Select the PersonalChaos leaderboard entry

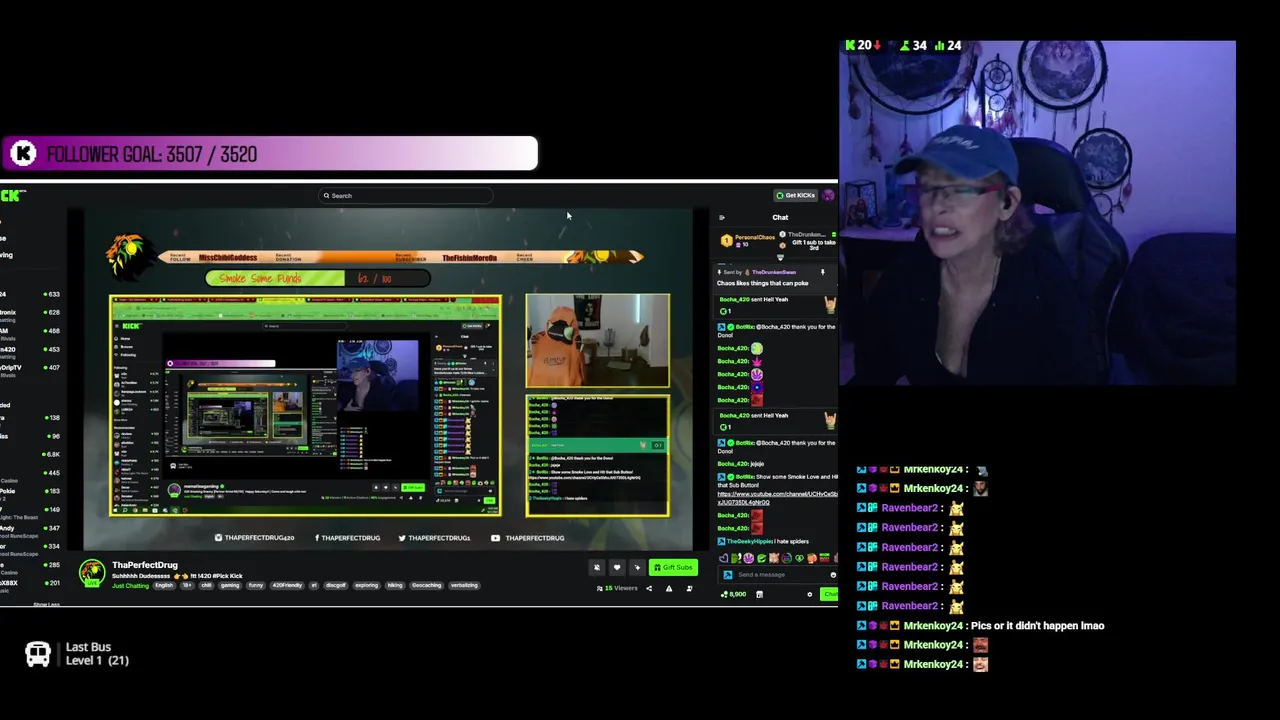[747, 240]
